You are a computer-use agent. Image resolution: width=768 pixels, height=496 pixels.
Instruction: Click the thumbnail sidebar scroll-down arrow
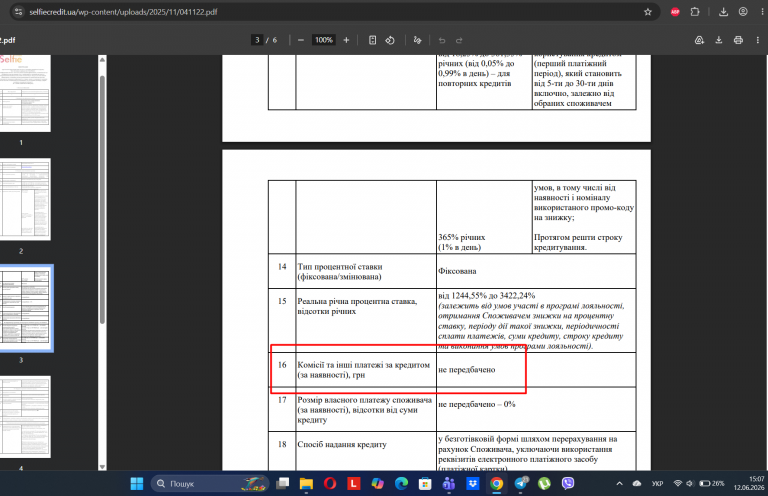[102, 467]
